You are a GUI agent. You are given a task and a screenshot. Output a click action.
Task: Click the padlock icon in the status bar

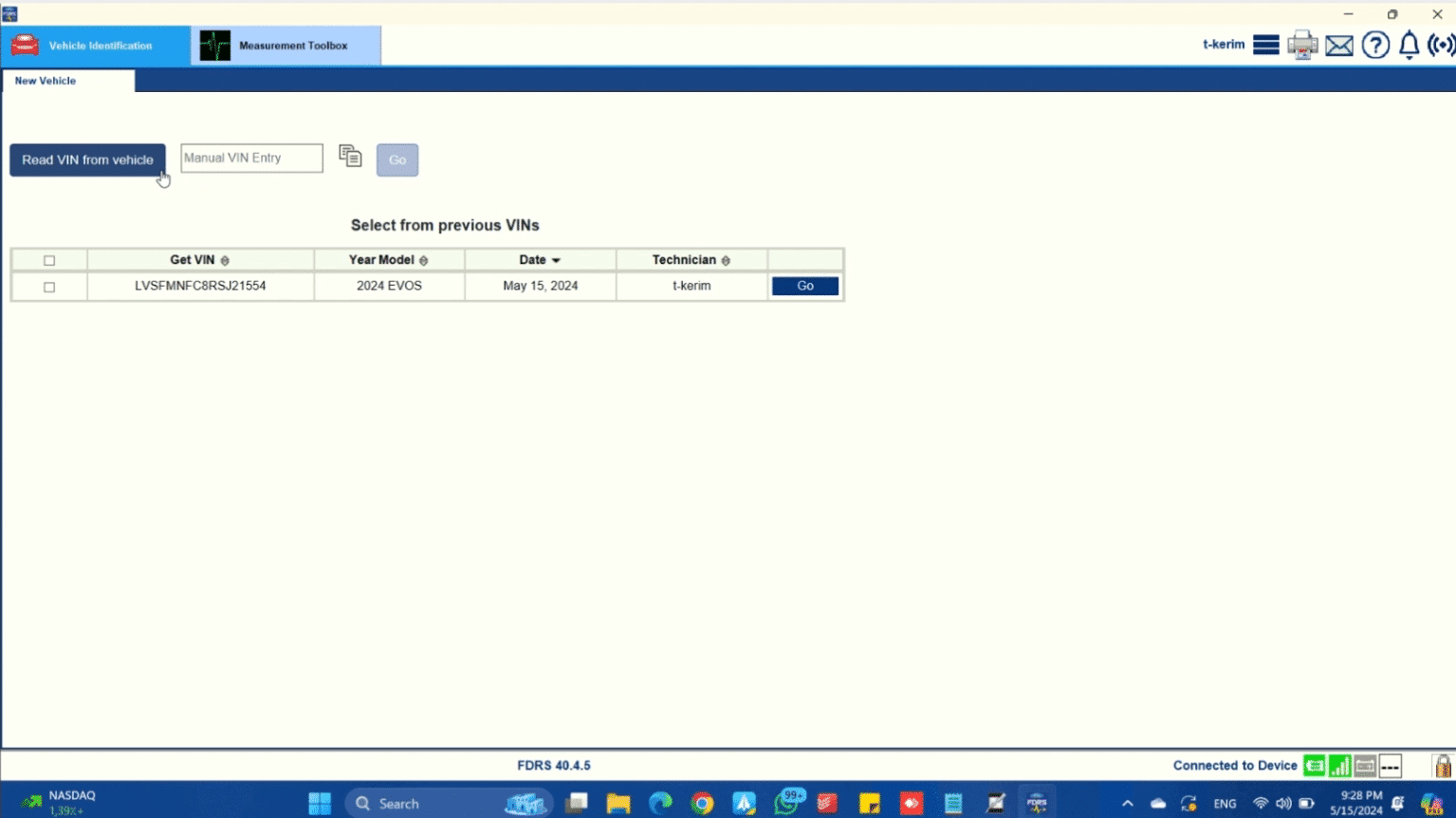1443,766
